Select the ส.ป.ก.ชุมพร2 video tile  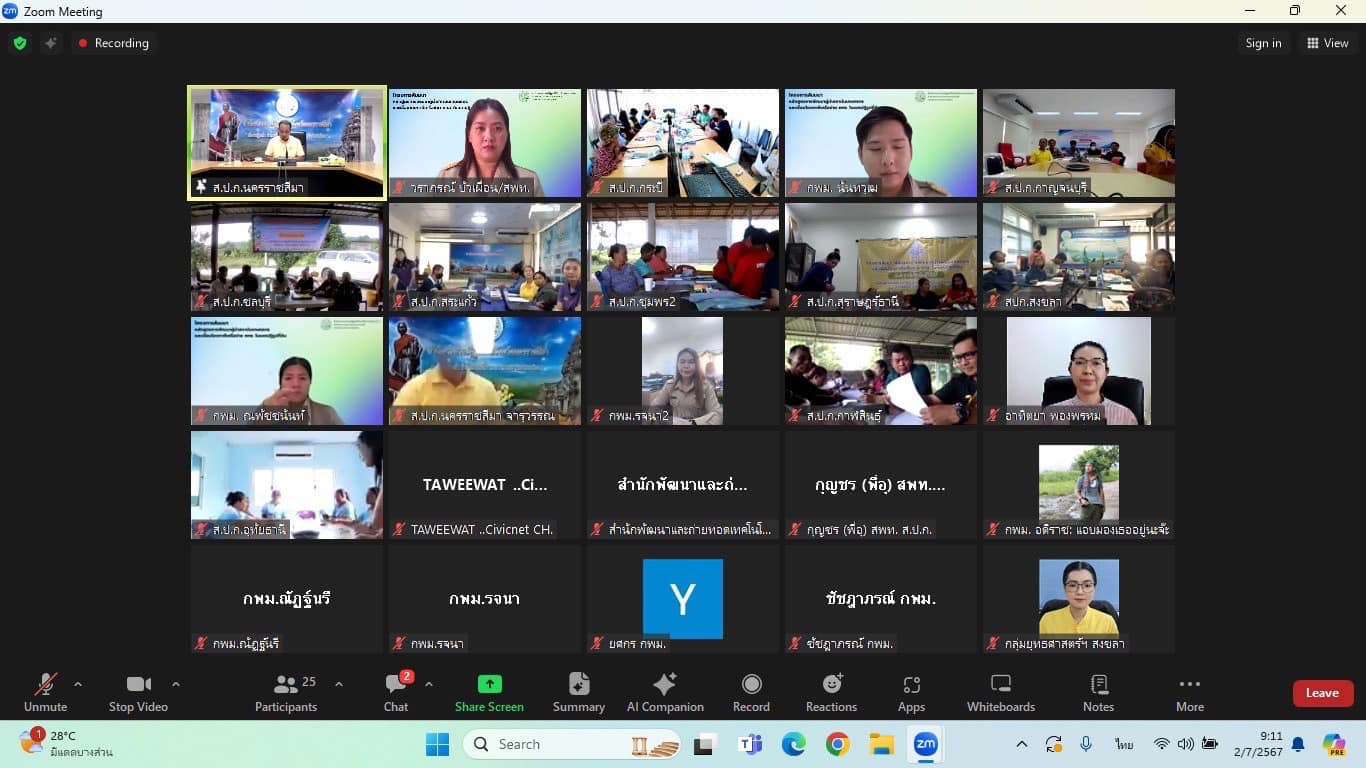[683, 257]
